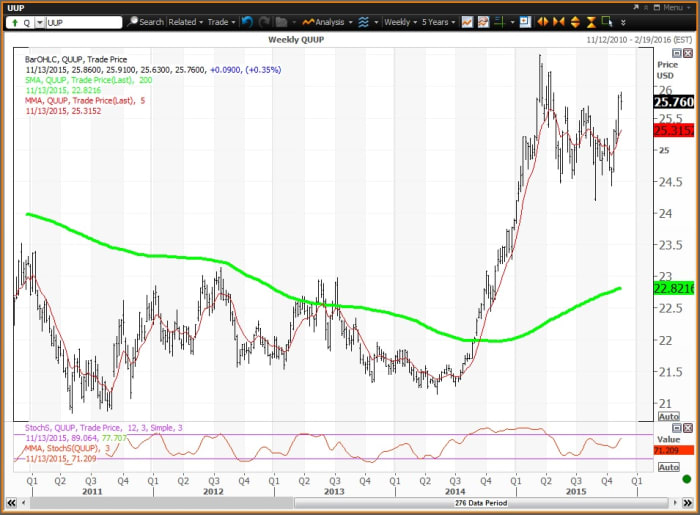Screen dimensions: 700x515
Task: Open the Related menu
Action: 186,21
